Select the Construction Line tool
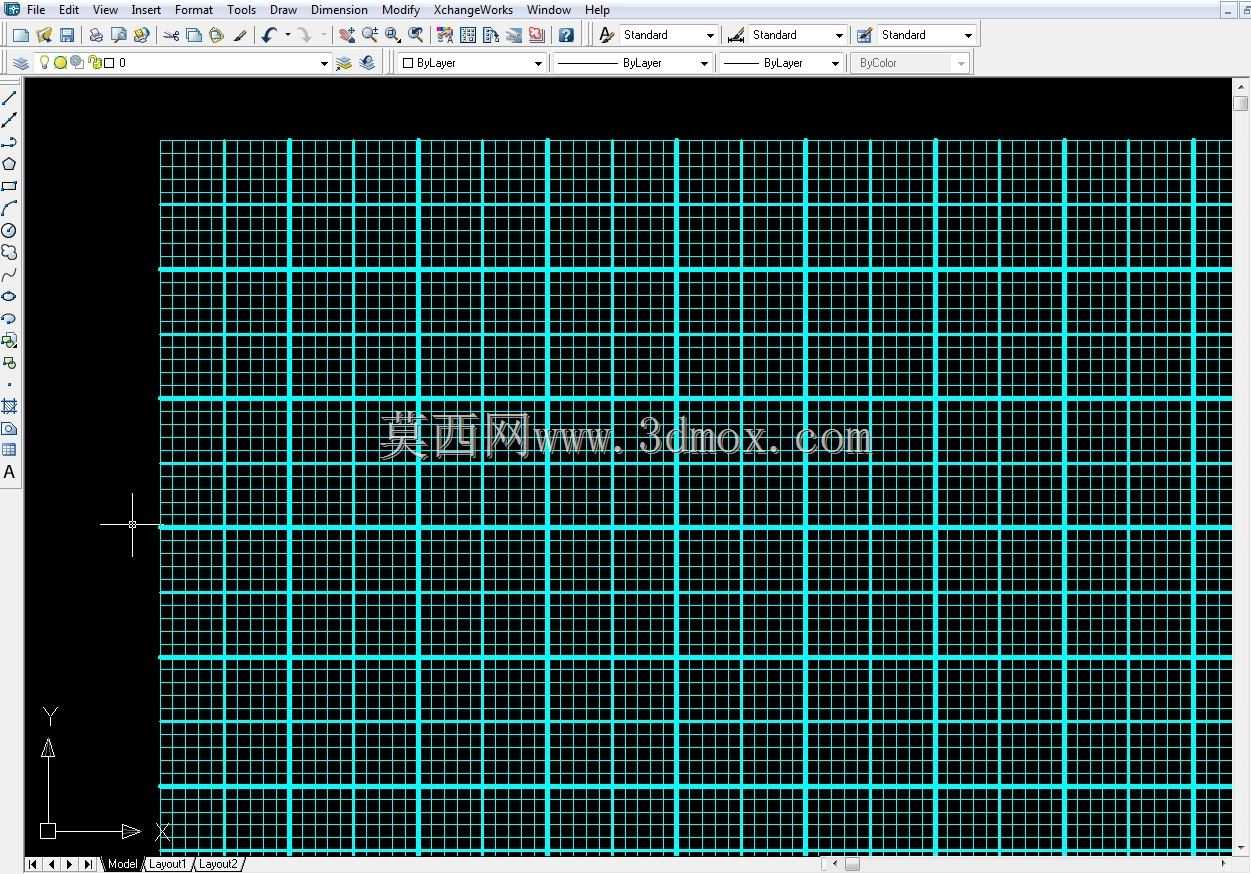 (9, 120)
